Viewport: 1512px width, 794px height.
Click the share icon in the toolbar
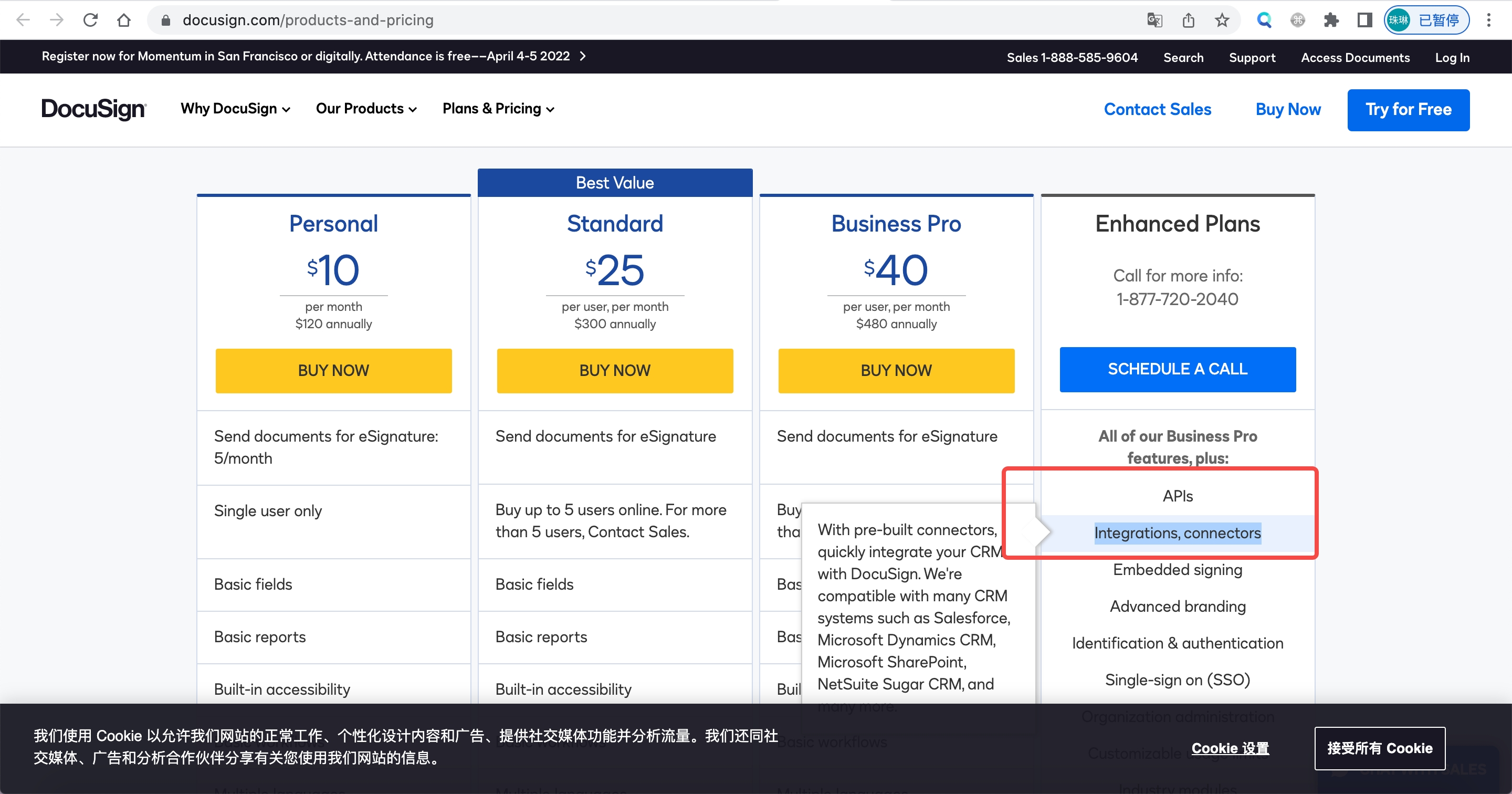tap(1189, 19)
